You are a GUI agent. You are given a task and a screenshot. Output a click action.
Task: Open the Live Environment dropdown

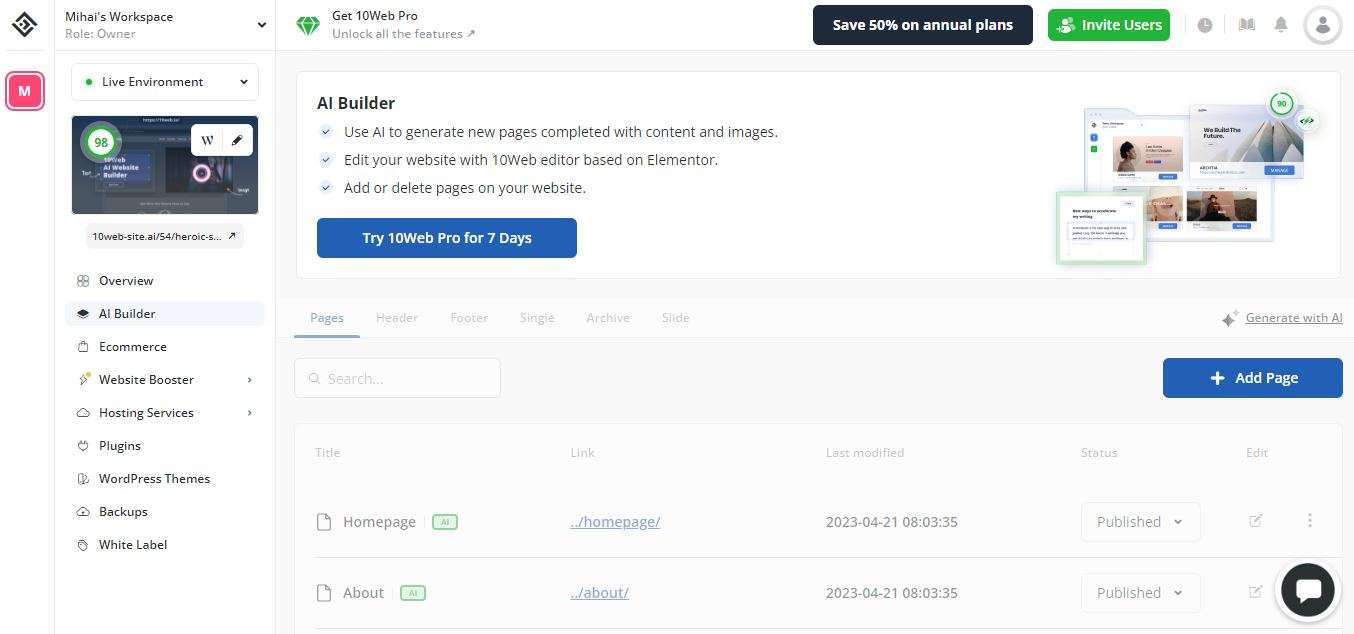165,82
